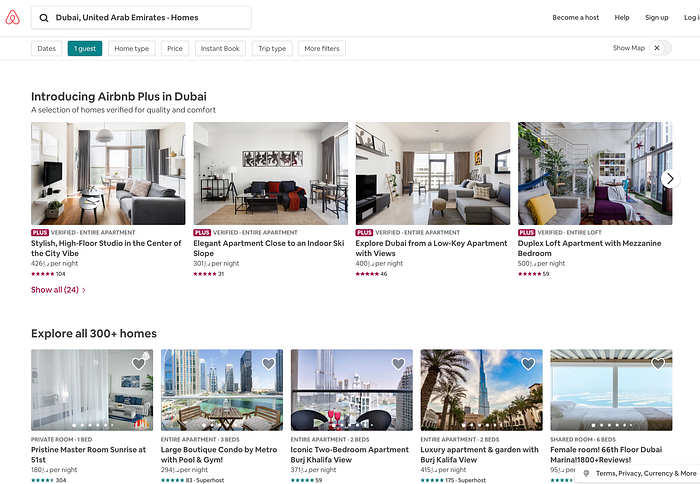Screen dimensions: 700x484
Task: Click Stylish High-Floor Studio photo
Action: [x=108, y=173]
